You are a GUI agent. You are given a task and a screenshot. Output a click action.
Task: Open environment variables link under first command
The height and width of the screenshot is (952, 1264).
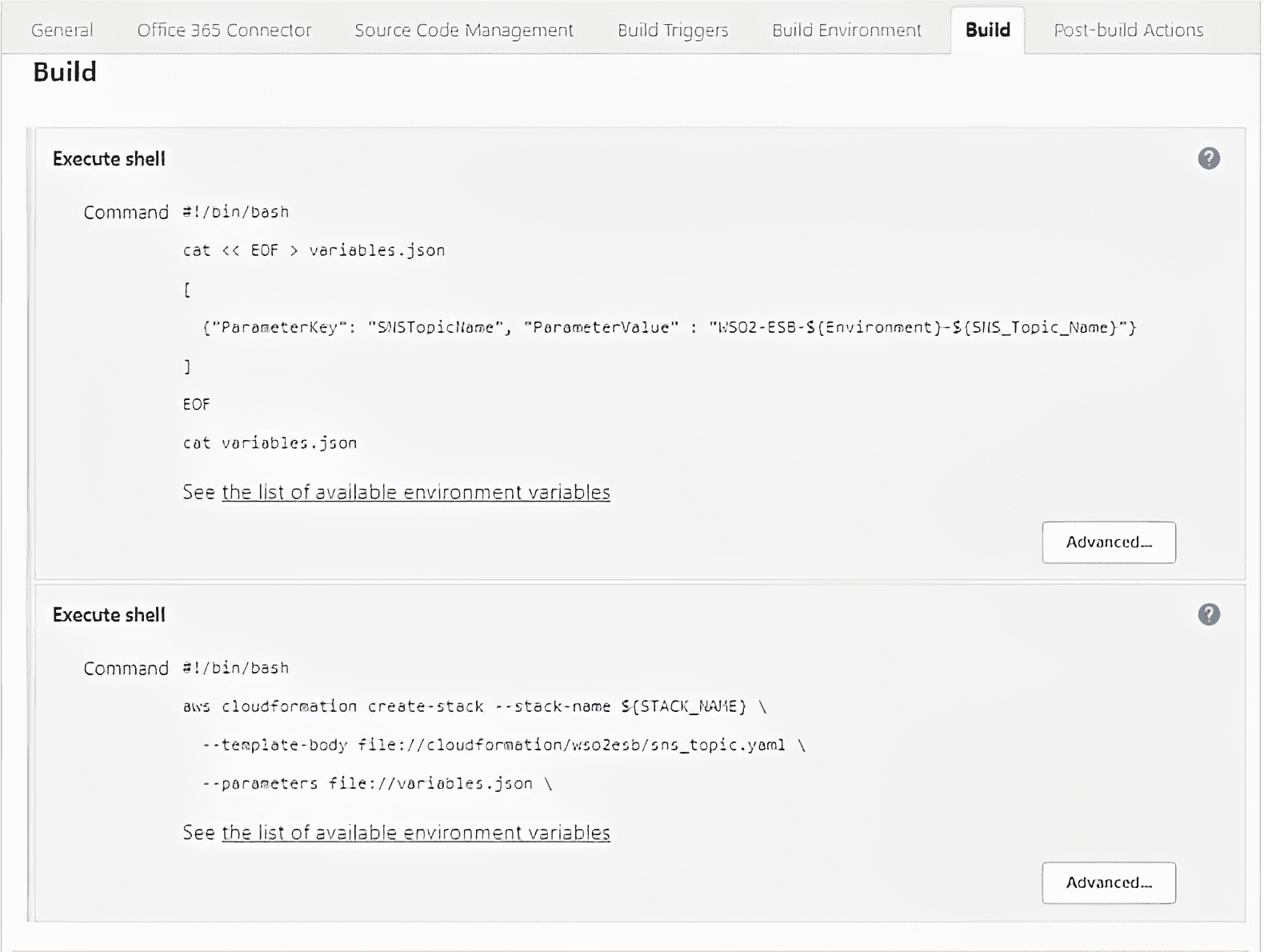point(415,492)
